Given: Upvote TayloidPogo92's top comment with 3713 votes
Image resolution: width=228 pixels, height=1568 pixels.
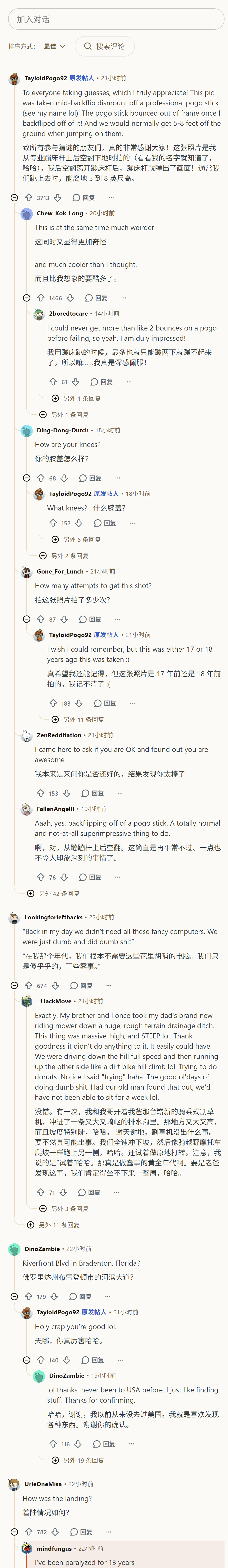Looking at the screenshot, I should coord(29,198).
